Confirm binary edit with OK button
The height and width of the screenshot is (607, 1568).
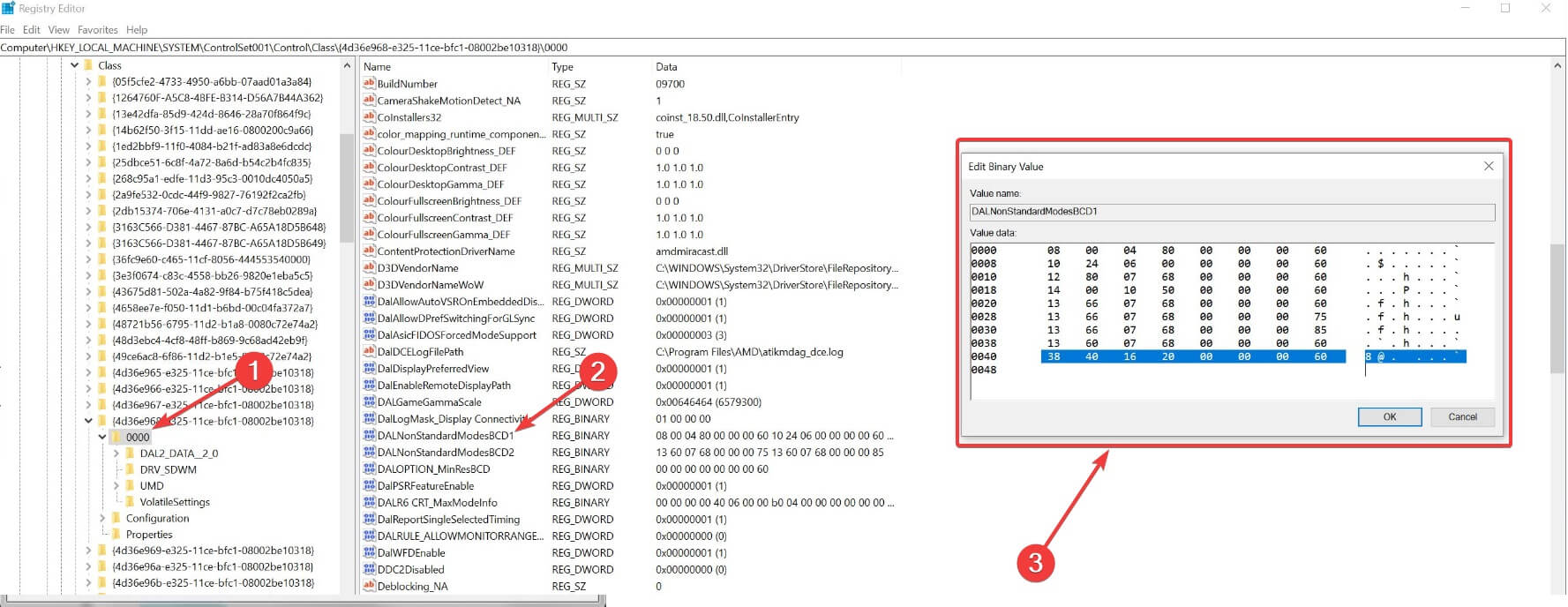(x=1390, y=417)
